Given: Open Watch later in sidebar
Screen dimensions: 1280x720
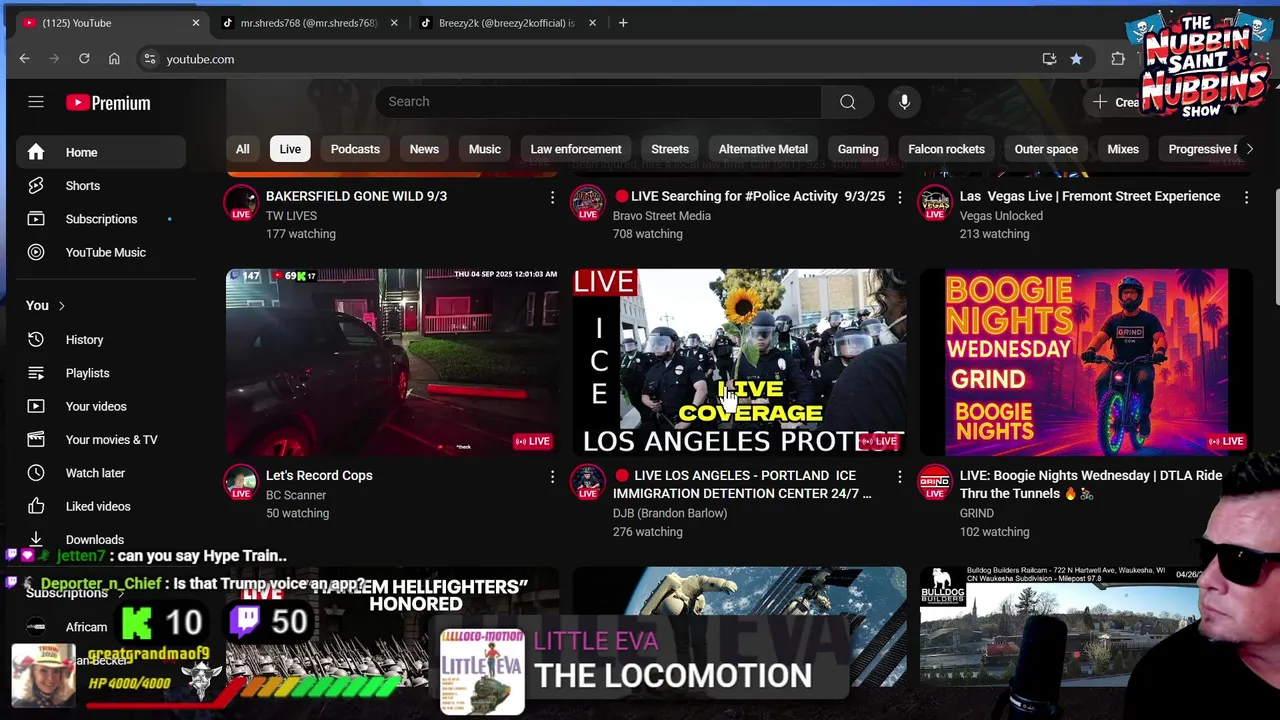Looking at the screenshot, I should [x=101, y=473].
